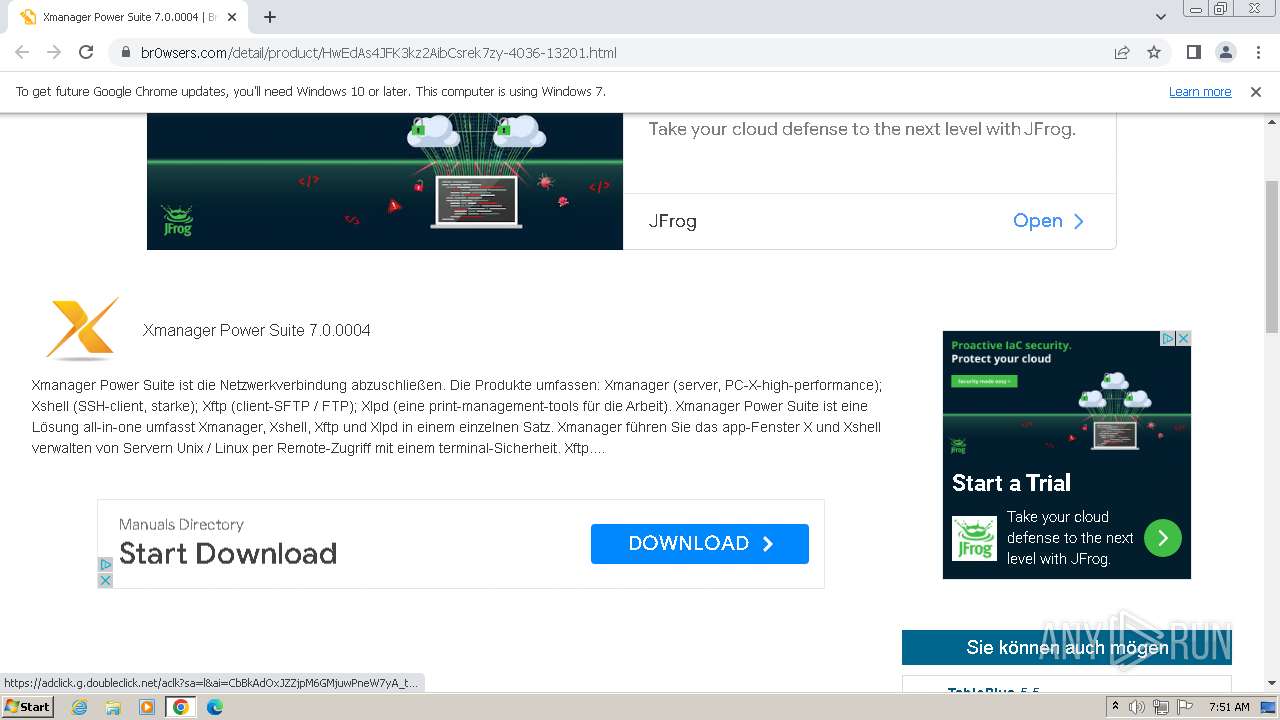Image resolution: width=1280 pixels, height=720 pixels.
Task: Click the product description paragraph text
Action: [457, 417]
